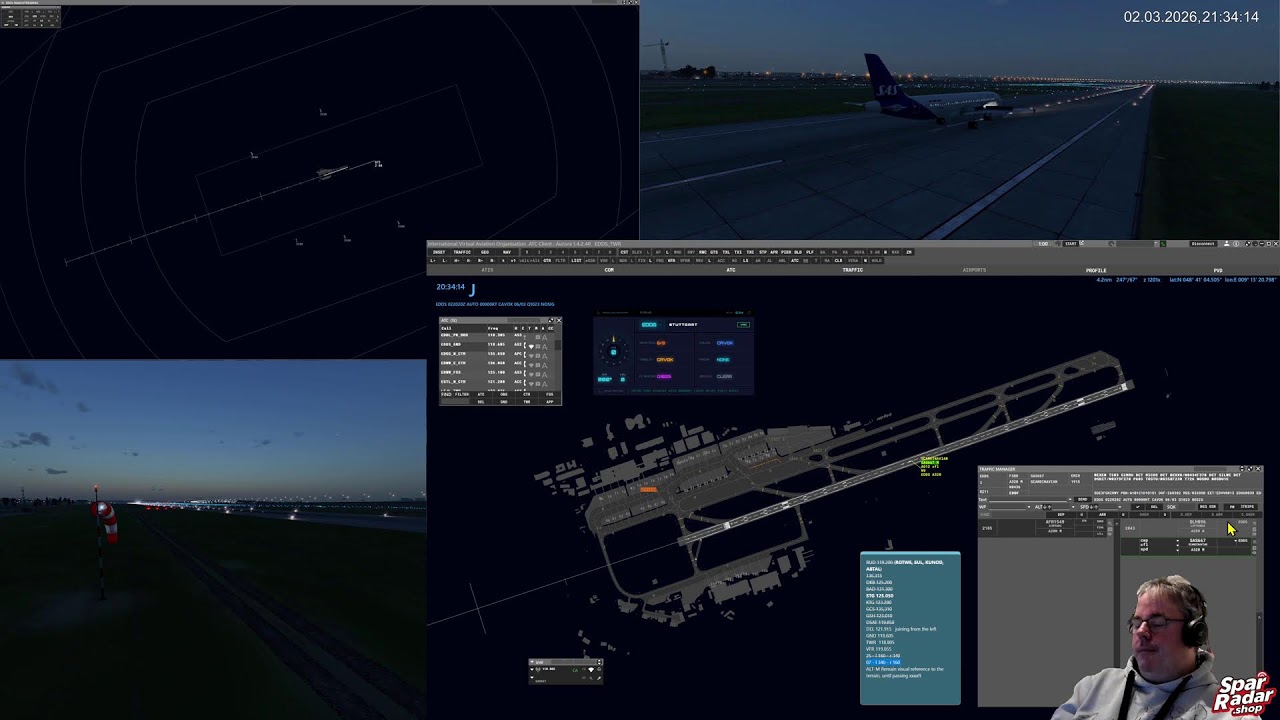
Task: Toggle the NAV layer button
Action: pyautogui.click(x=507, y=252)
